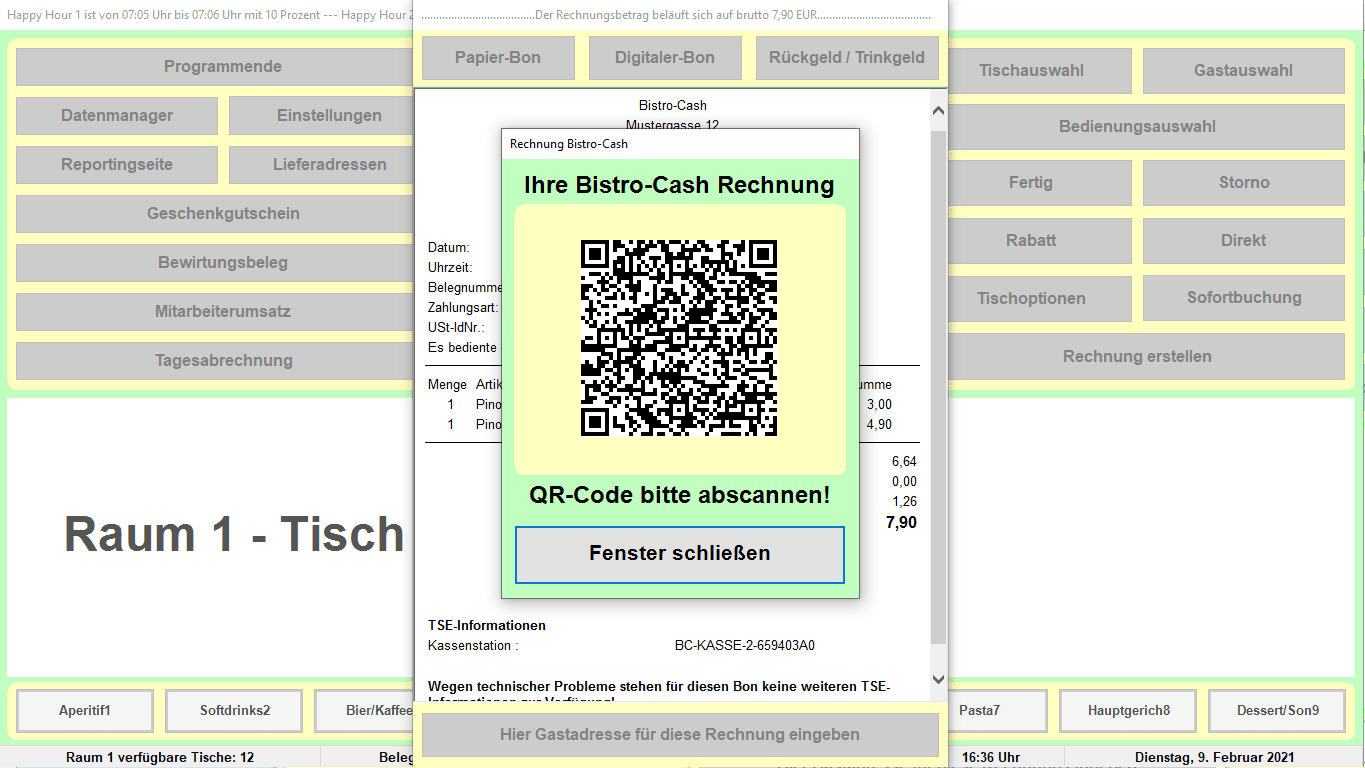Click Sofortbuchung
The height and width of the screenshot is (768, 1365).
click(x=1243, y=298)
